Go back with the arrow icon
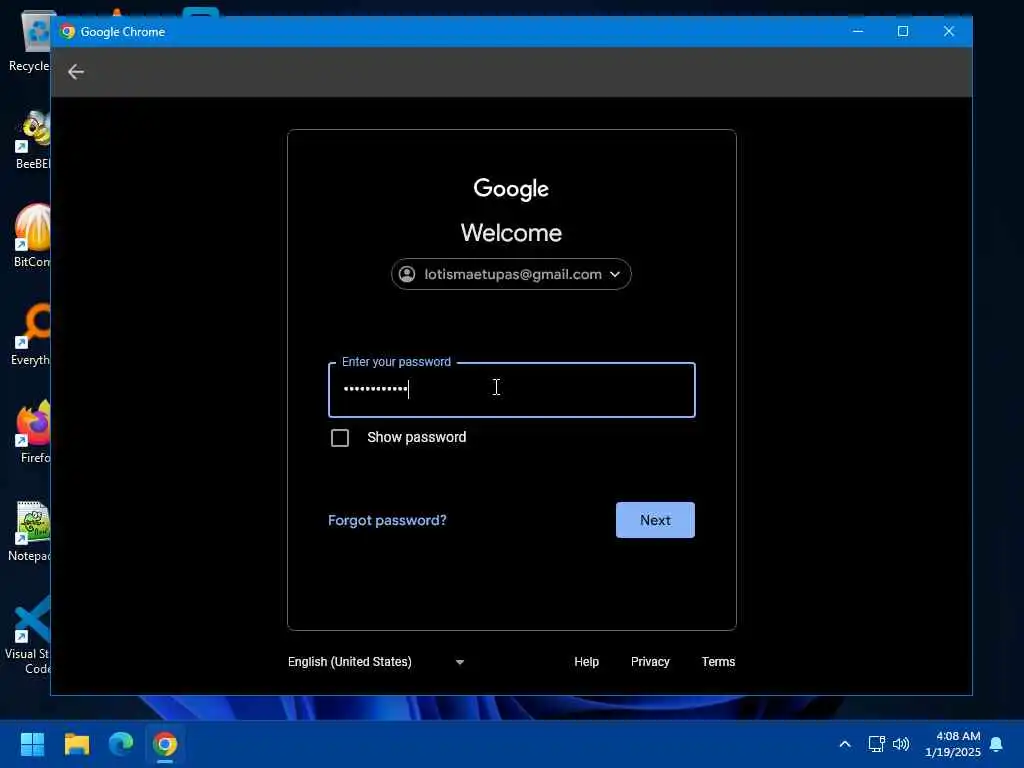1024x768 pixels. [76, 71]
